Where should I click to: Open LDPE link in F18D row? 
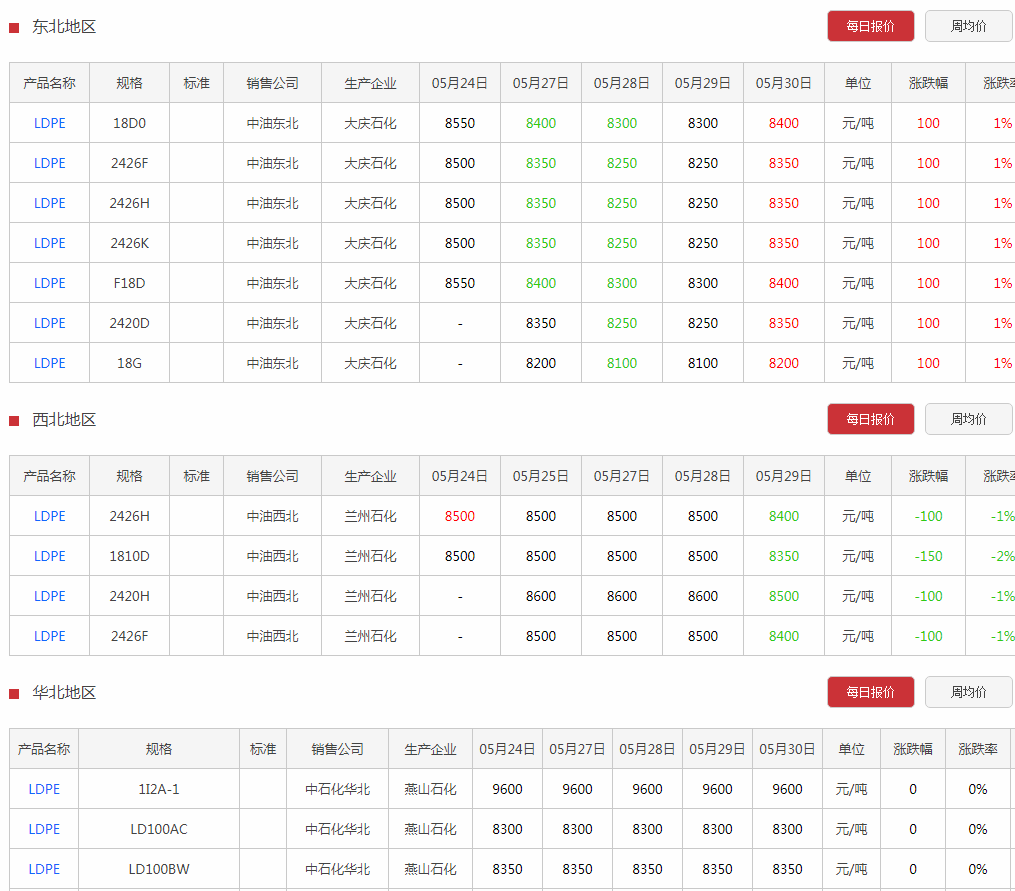[x=50, y=284]
